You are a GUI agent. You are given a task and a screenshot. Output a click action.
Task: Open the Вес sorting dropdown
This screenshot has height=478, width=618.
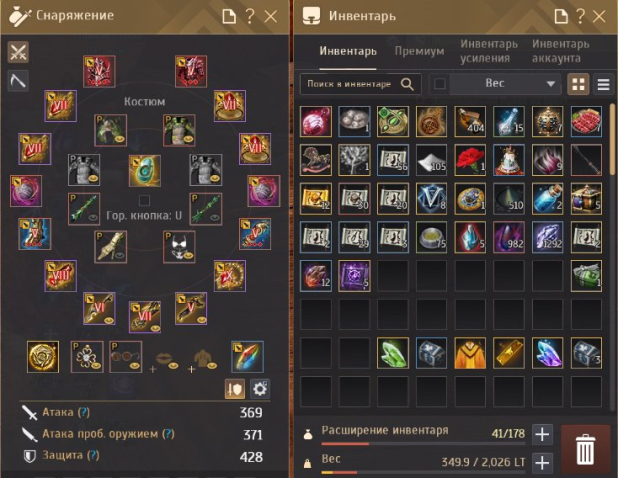(x=503, y=84)
